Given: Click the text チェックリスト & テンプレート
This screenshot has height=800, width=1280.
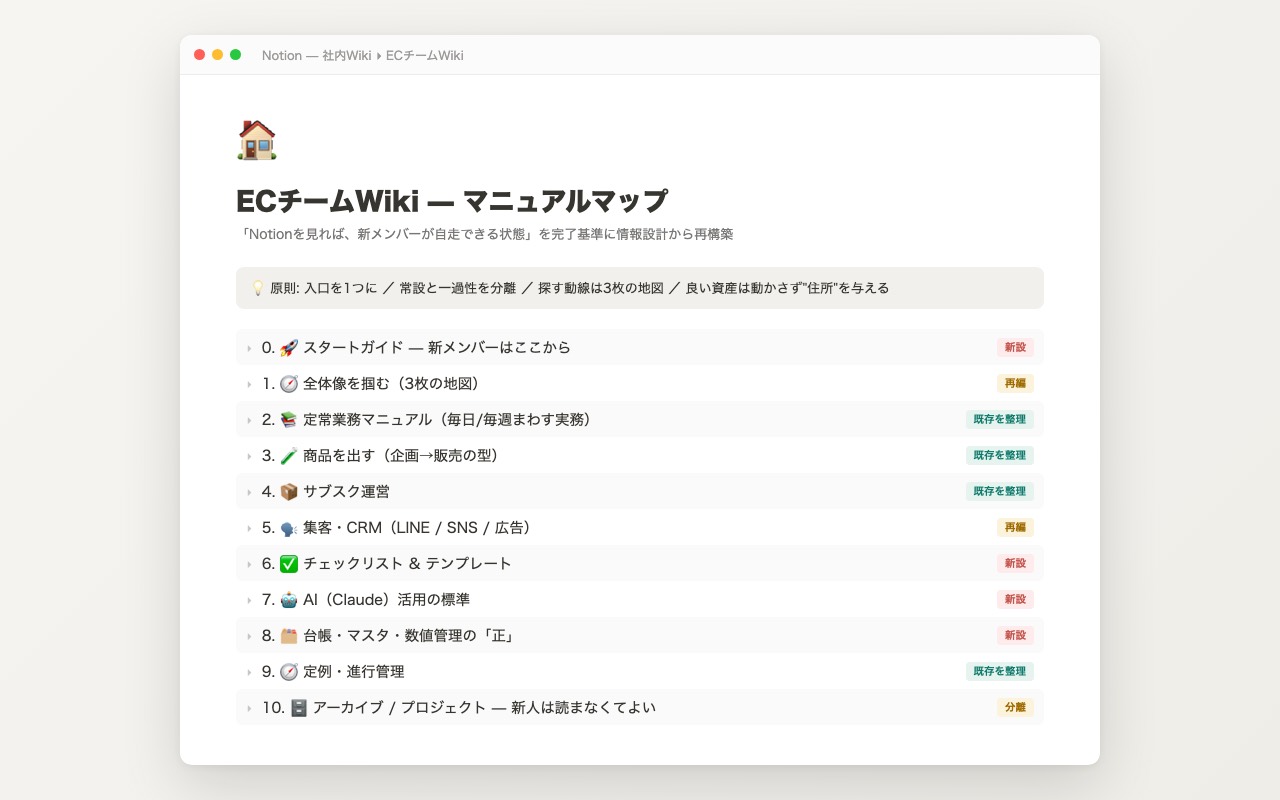Looking at the screenshot, I should point(407,564).
